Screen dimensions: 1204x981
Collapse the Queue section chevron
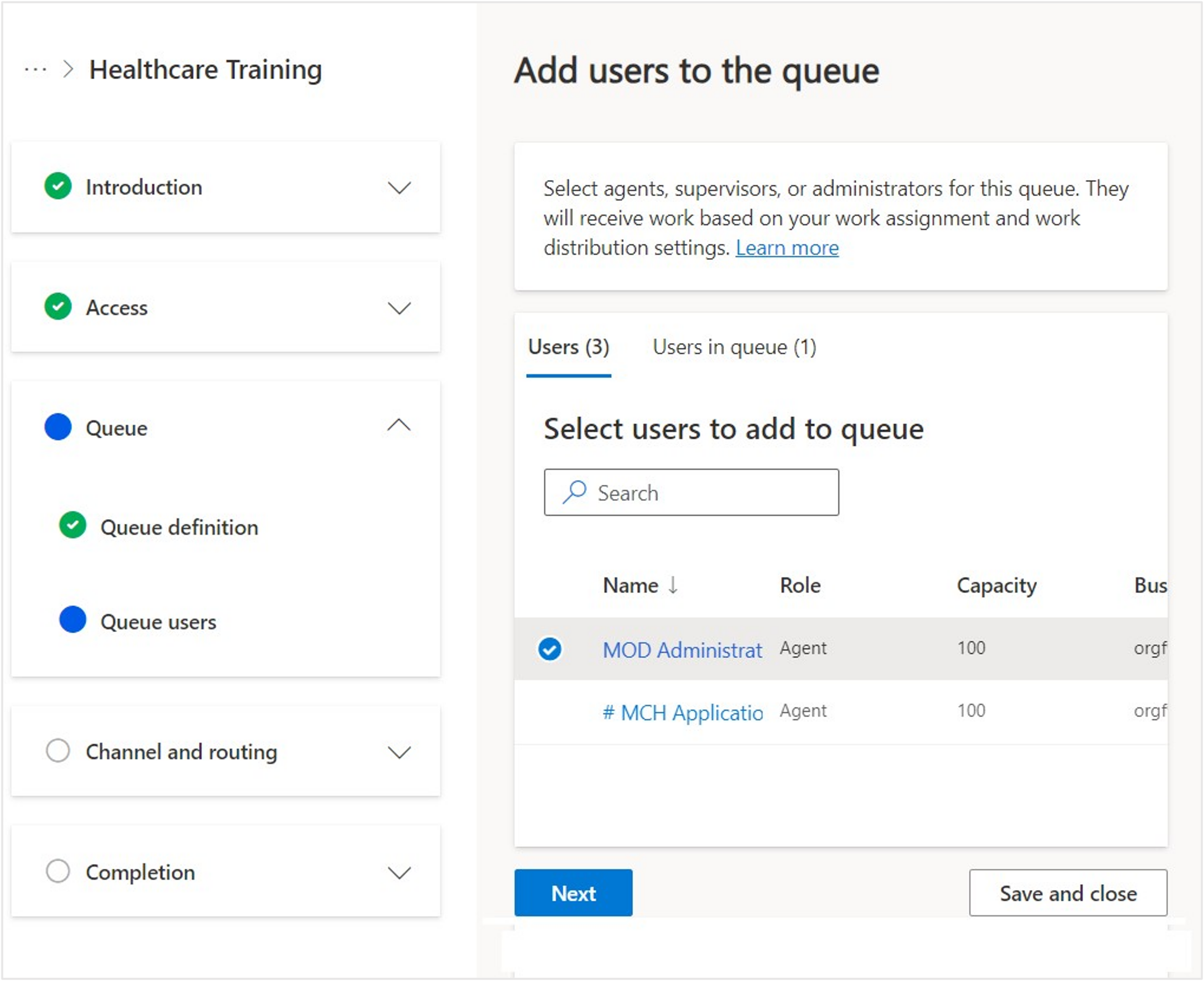(399, 425)
